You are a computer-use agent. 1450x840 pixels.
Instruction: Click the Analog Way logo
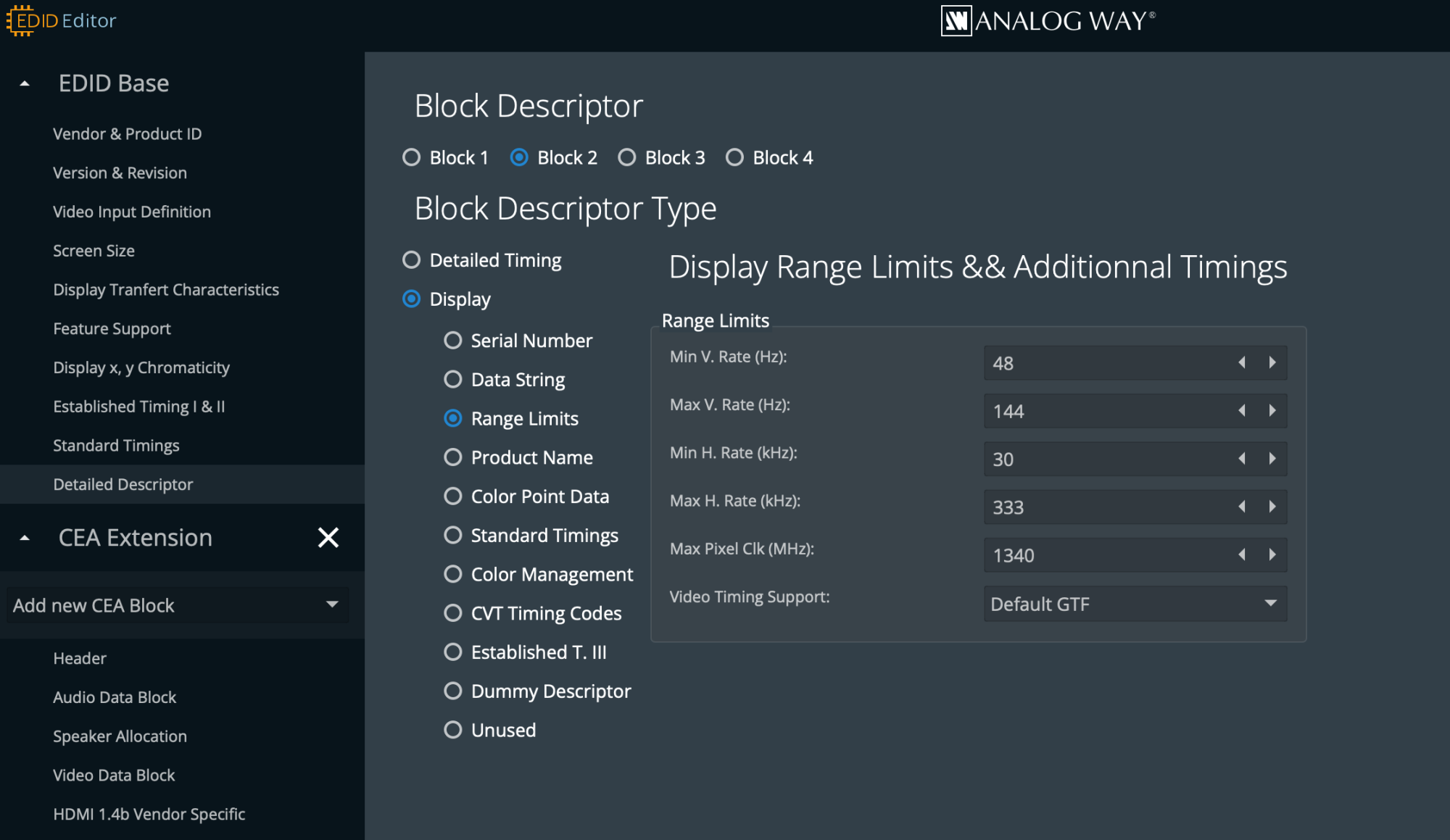point(1047,20)
